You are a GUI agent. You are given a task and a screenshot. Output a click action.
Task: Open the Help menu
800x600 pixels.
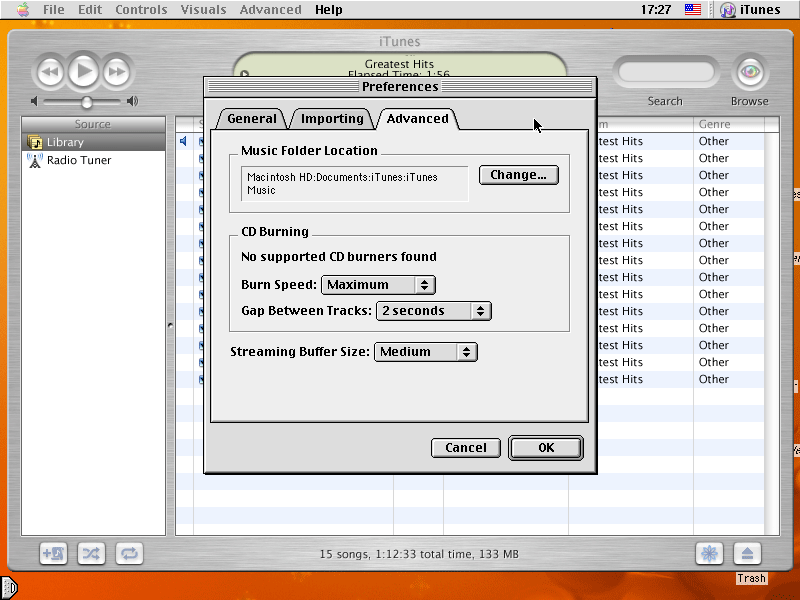click(329, 10)
